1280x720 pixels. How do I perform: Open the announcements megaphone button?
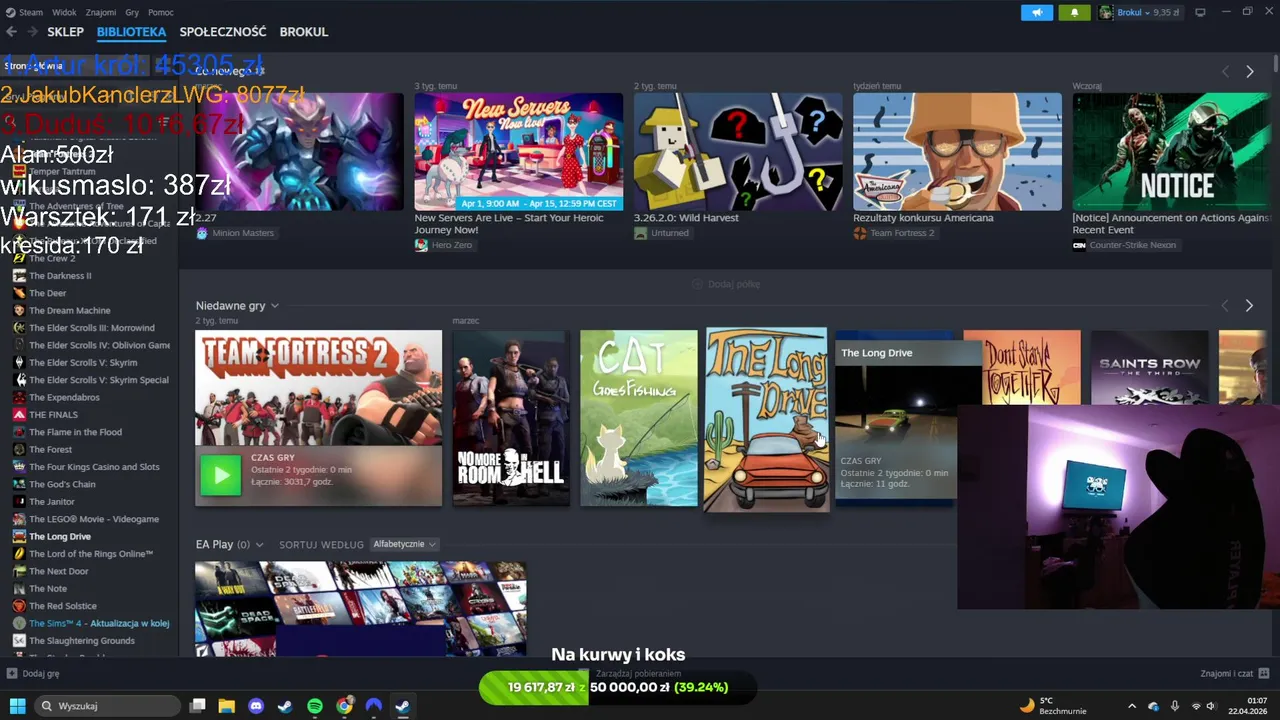pos(1037,12)
